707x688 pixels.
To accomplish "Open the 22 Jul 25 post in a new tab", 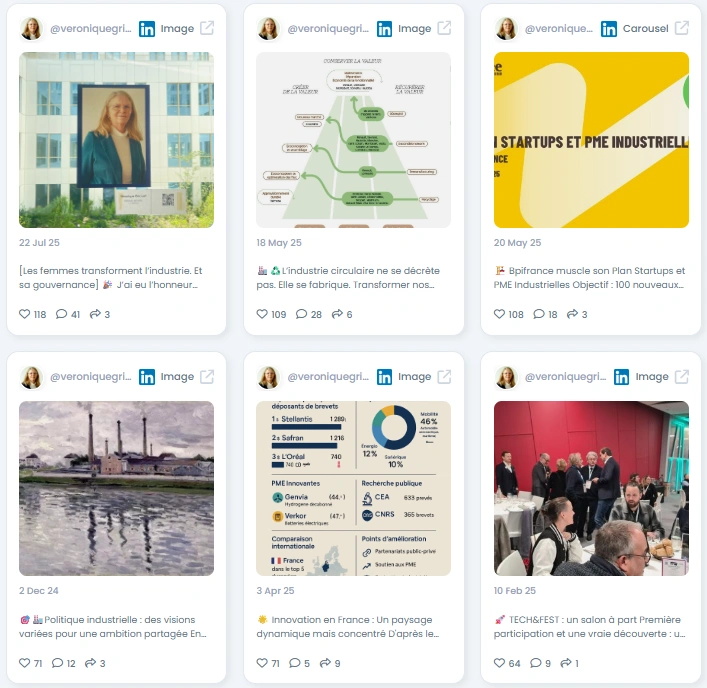I will tap(207, 28).
